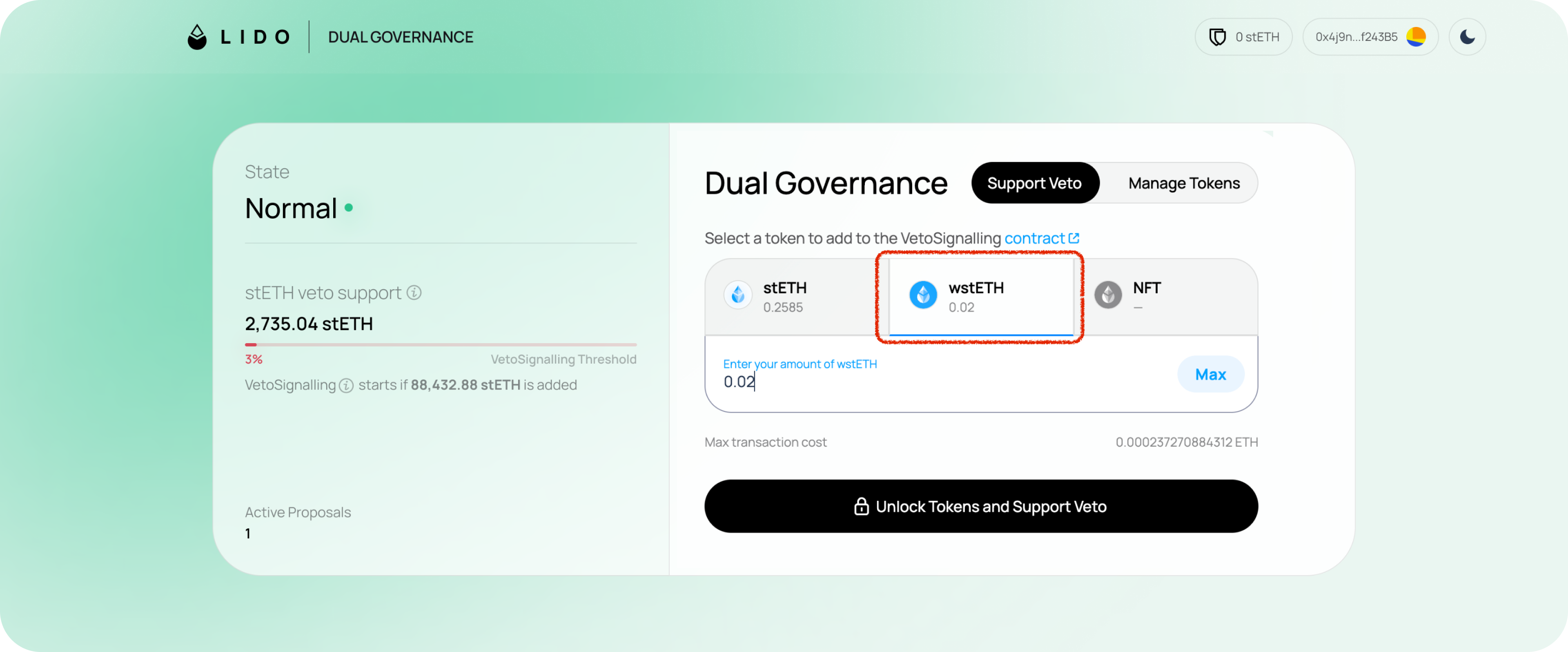Switch to the Manage Tokens tab
This screenshot has height=652, width=1568.
click(x=1183, y=183)
